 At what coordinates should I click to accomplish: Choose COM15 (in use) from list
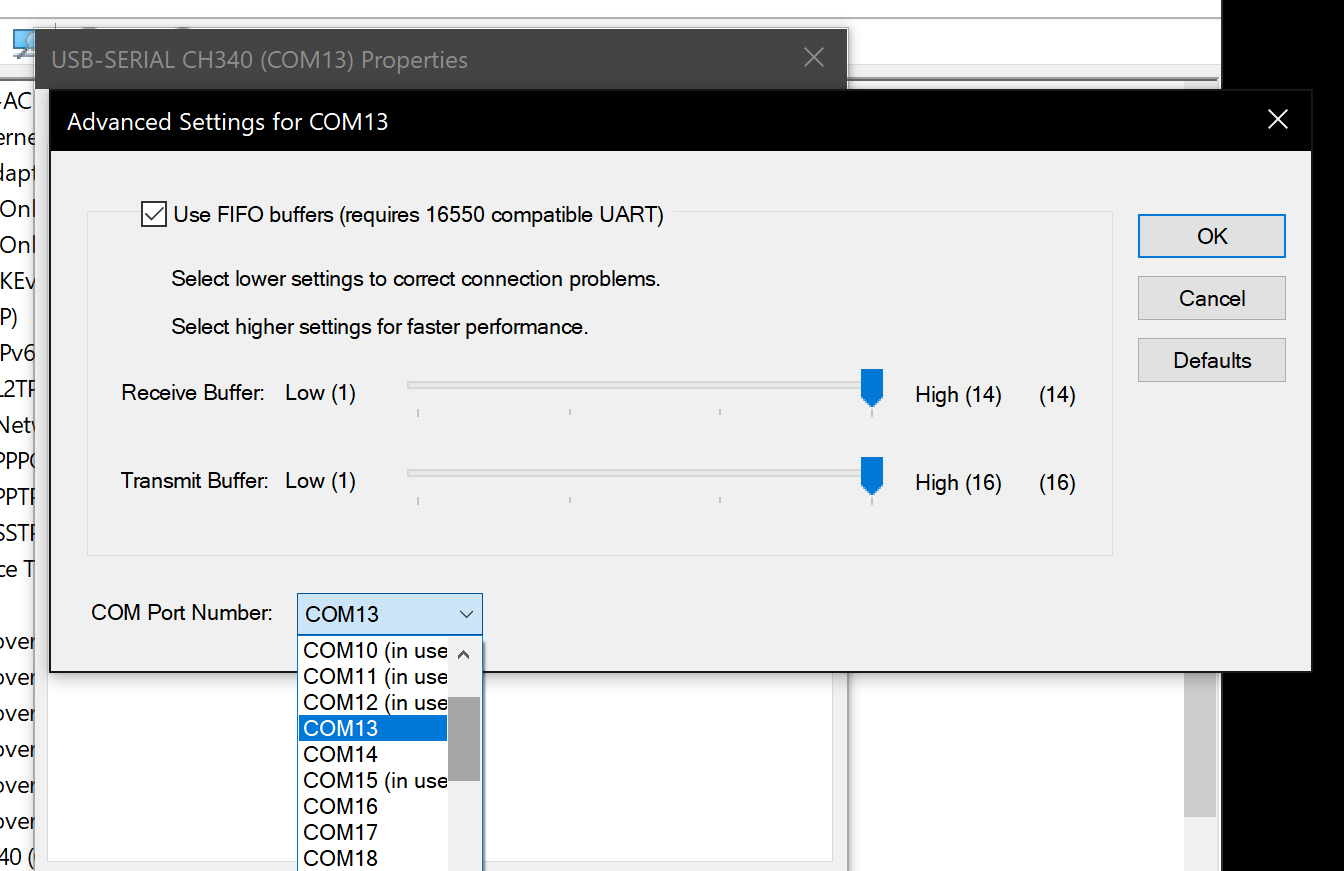(373, 780)
